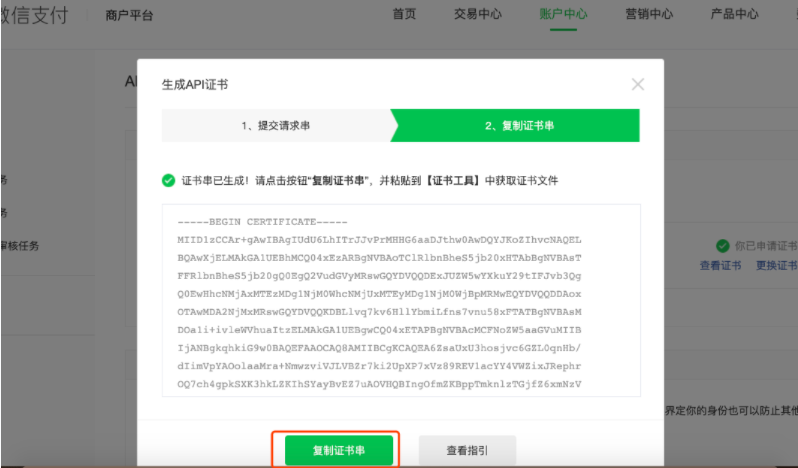Click the green success checkmark in dialog
The image size is (798, 468).
pyautogui.click(x=168, y=181)
